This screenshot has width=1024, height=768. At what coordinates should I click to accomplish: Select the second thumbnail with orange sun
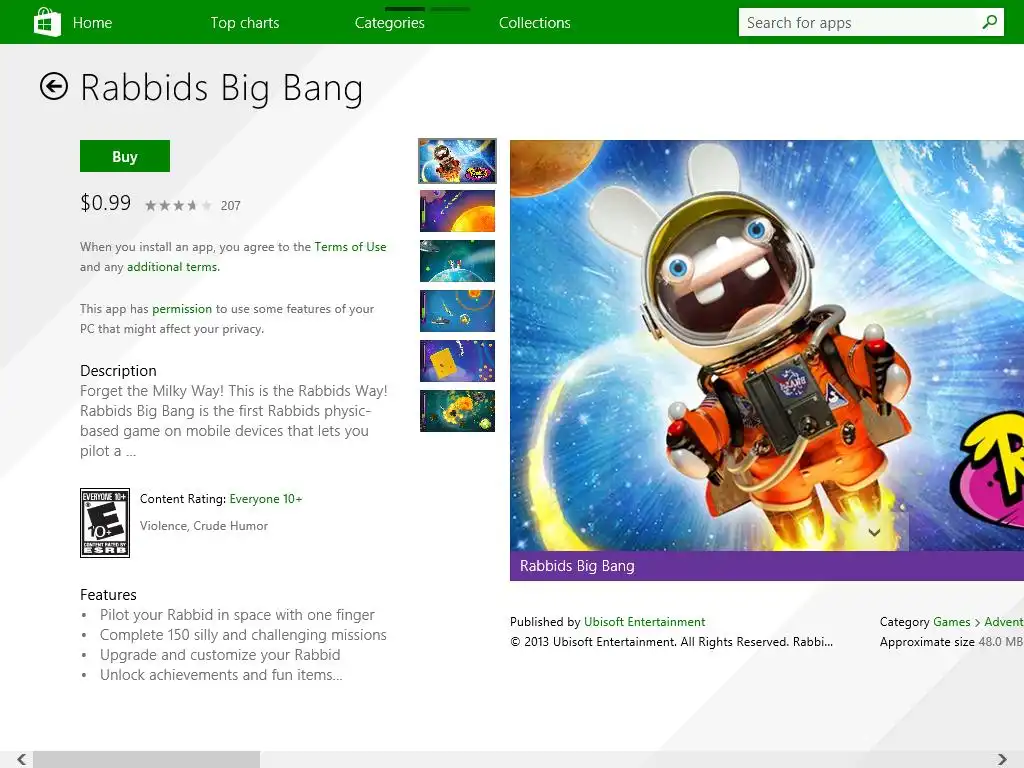pyautogui.click(x=457, y=211)
